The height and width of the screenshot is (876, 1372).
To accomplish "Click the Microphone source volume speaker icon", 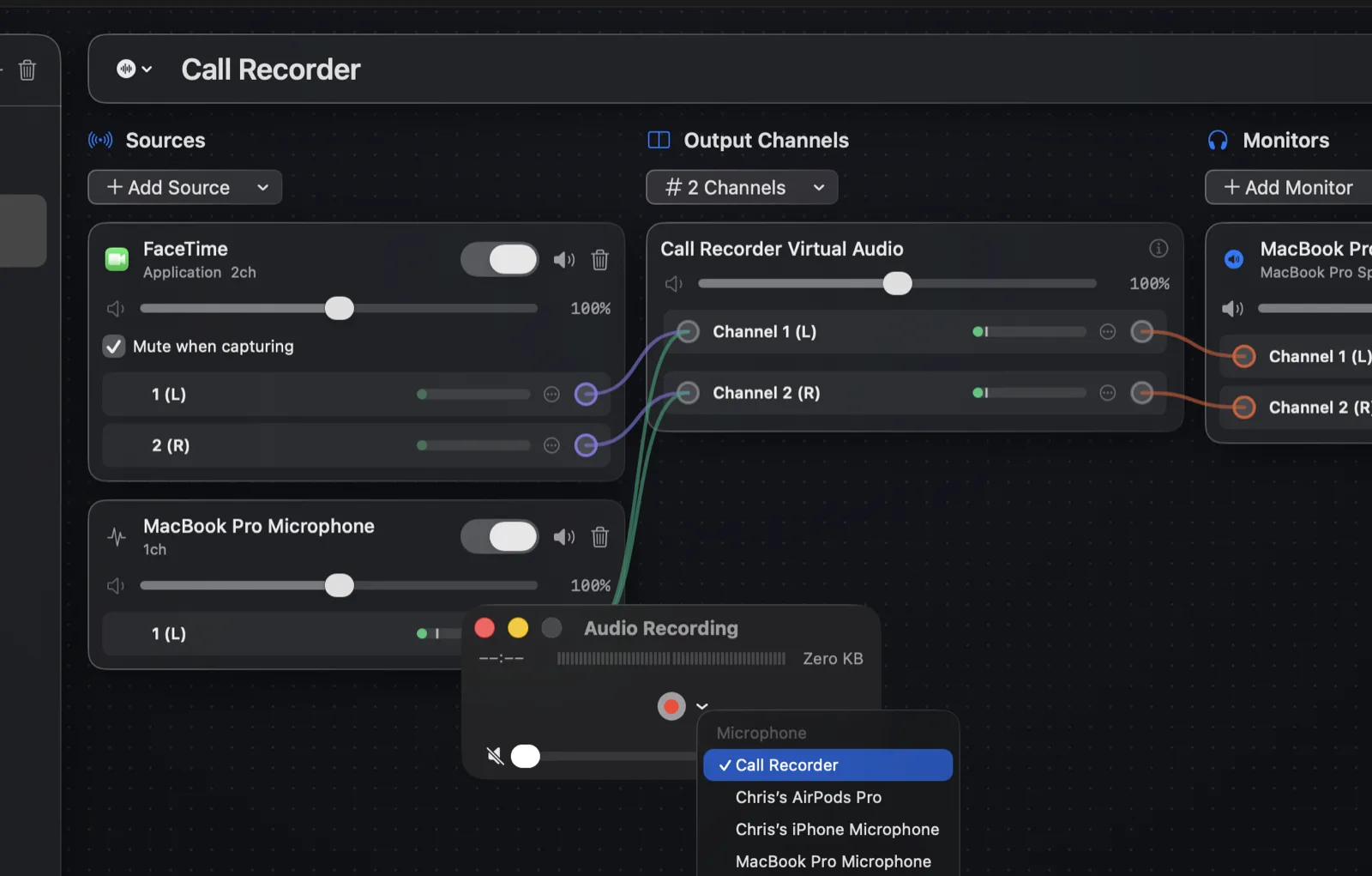I will pos(116,586).
